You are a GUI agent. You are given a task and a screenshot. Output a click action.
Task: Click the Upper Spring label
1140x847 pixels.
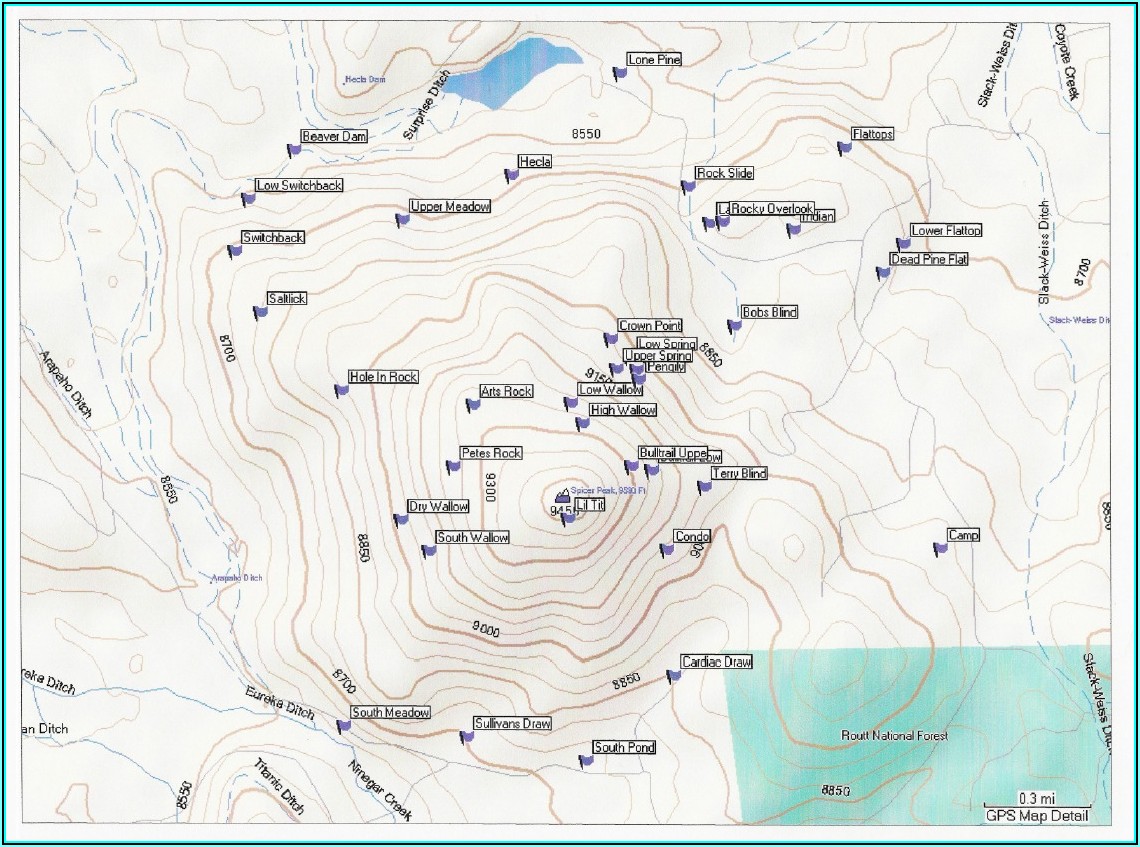pyautogui.click(x=658, y=356)
